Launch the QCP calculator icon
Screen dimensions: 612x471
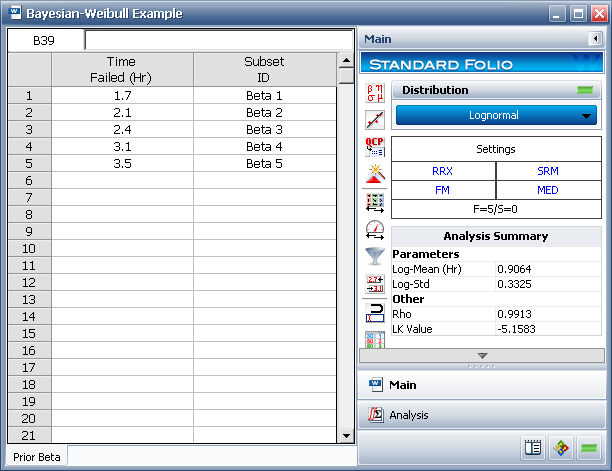(x=375, y=147)
